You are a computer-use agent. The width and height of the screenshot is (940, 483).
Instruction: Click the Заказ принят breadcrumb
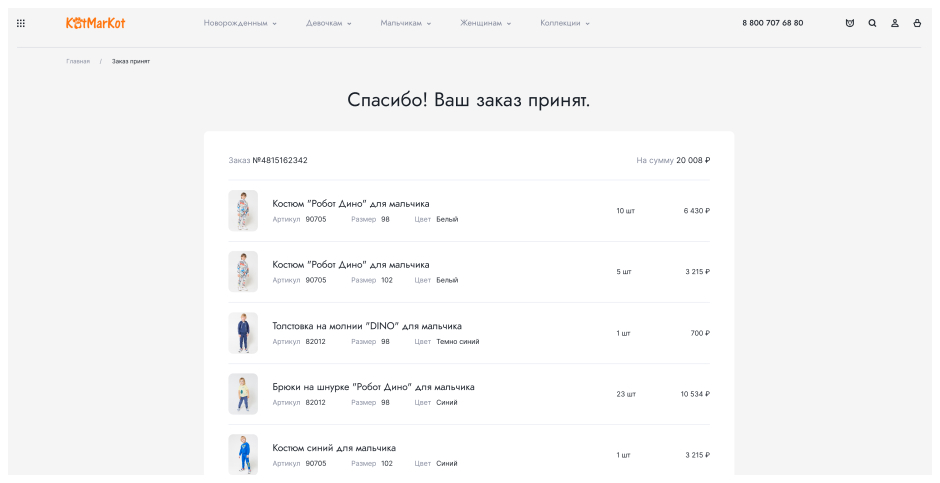(x=131, y=62)
